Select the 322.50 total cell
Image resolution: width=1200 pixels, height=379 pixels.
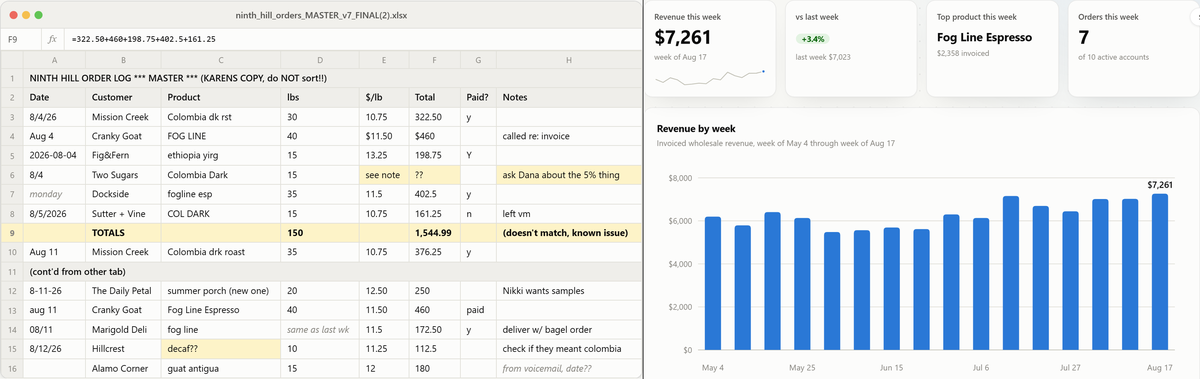click(435, 117)
